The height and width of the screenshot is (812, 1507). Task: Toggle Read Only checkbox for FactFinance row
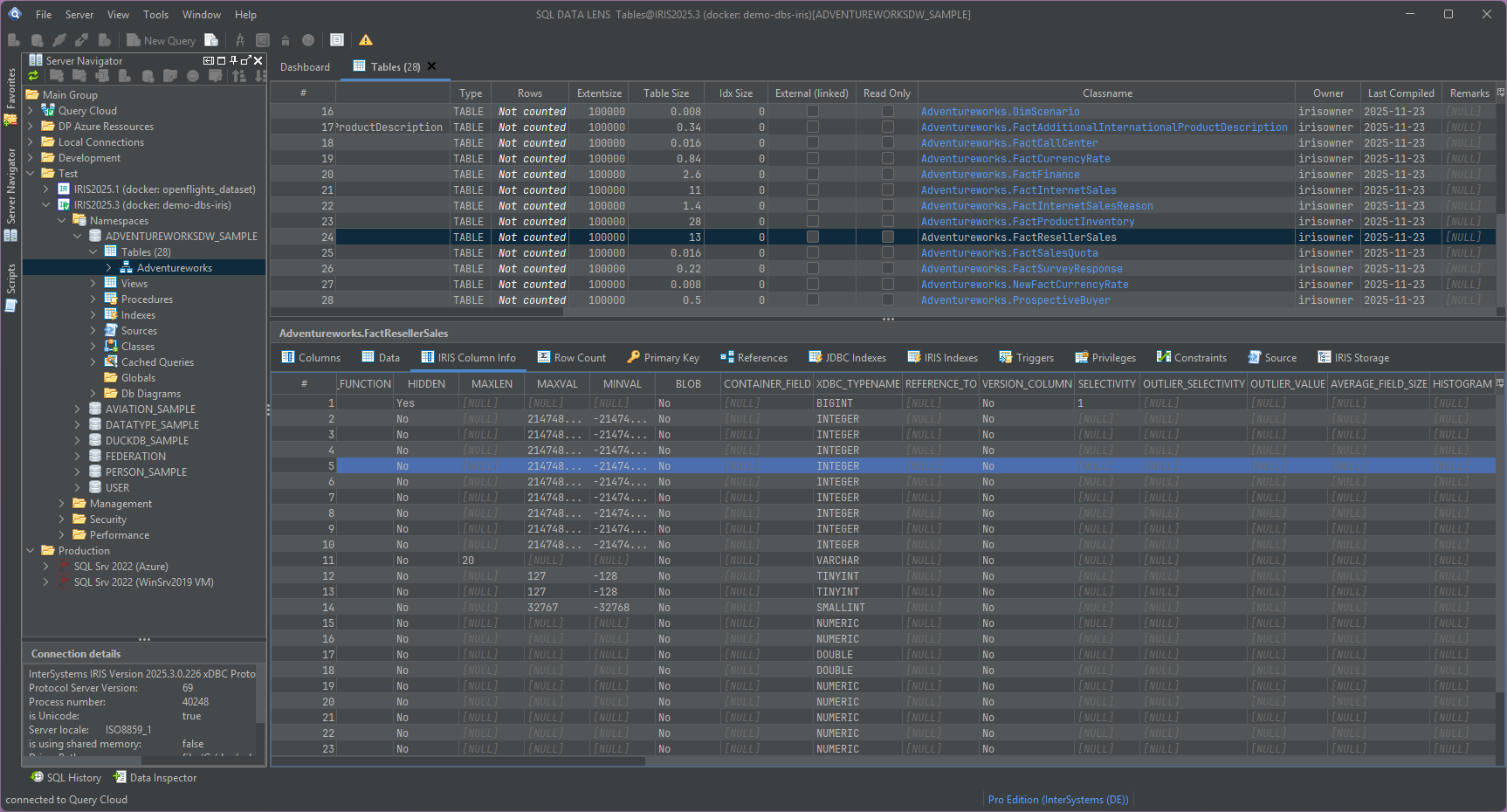click(x=888, y=174)
